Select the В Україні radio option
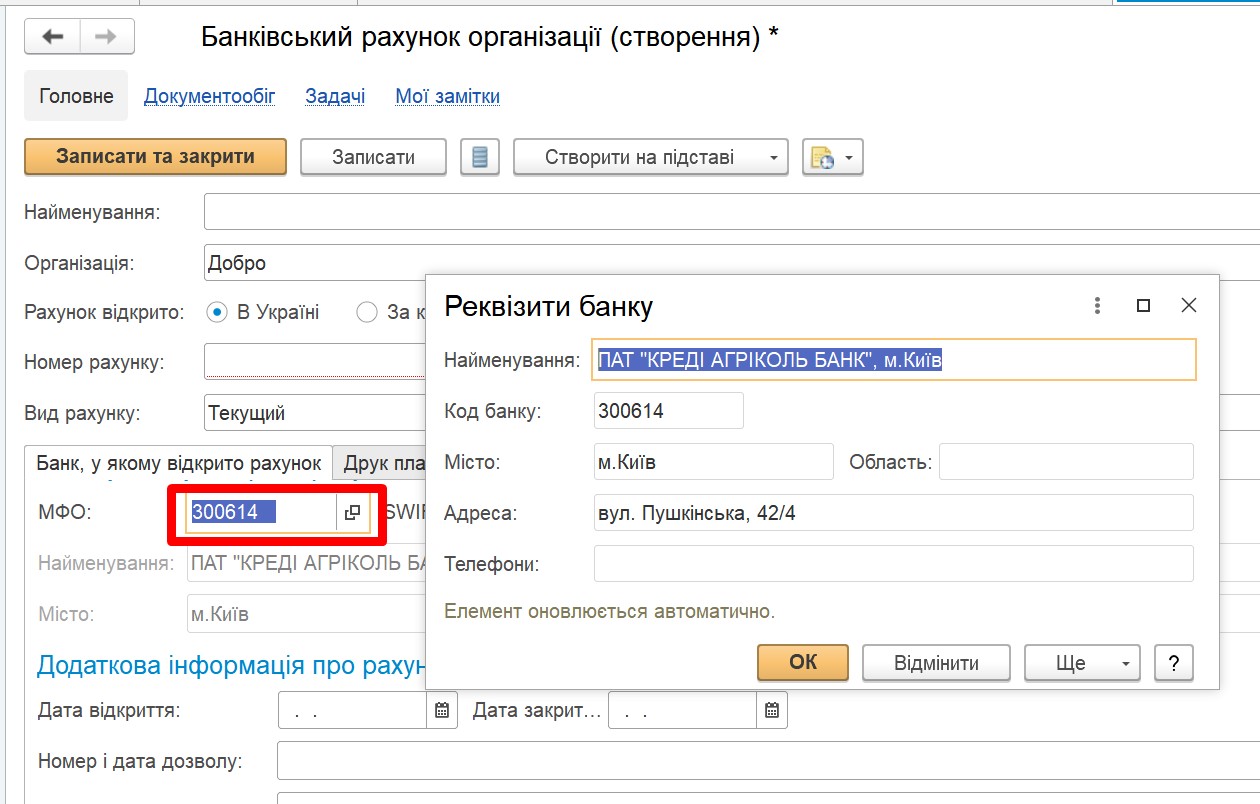Image resolution: width=1260 pixels, height=804 pixels. point(217,312)
